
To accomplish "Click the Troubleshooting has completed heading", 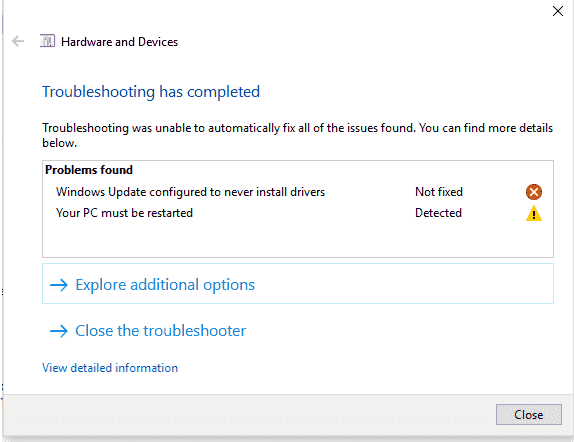I will (x=151, y=92).
